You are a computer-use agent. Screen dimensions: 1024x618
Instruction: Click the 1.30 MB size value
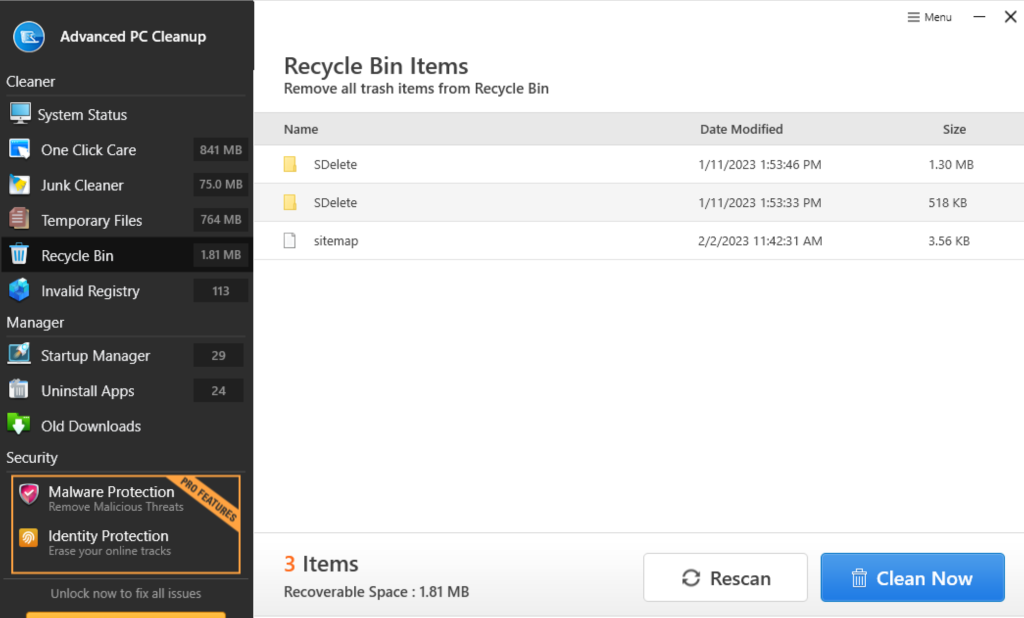click(x=951, y=164)
